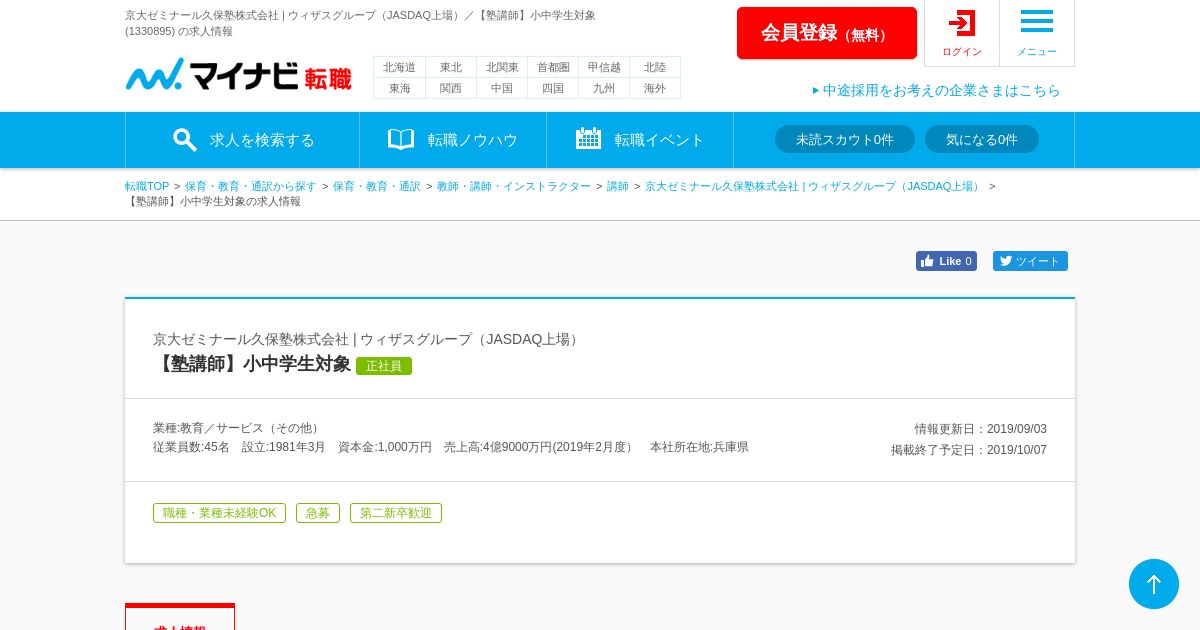
Task: Open the hamburger menu icon
Action: 1037,21
